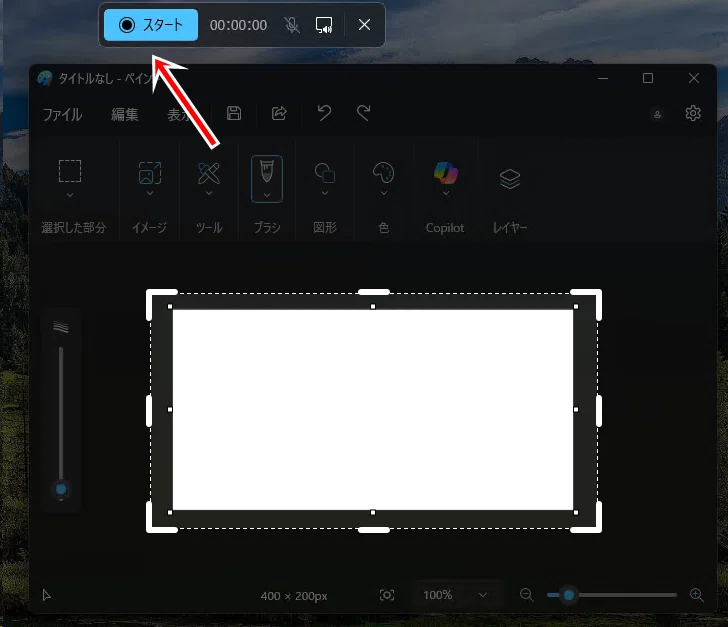
Task: Click the Undo arrow icon
Action: point(324,113)
